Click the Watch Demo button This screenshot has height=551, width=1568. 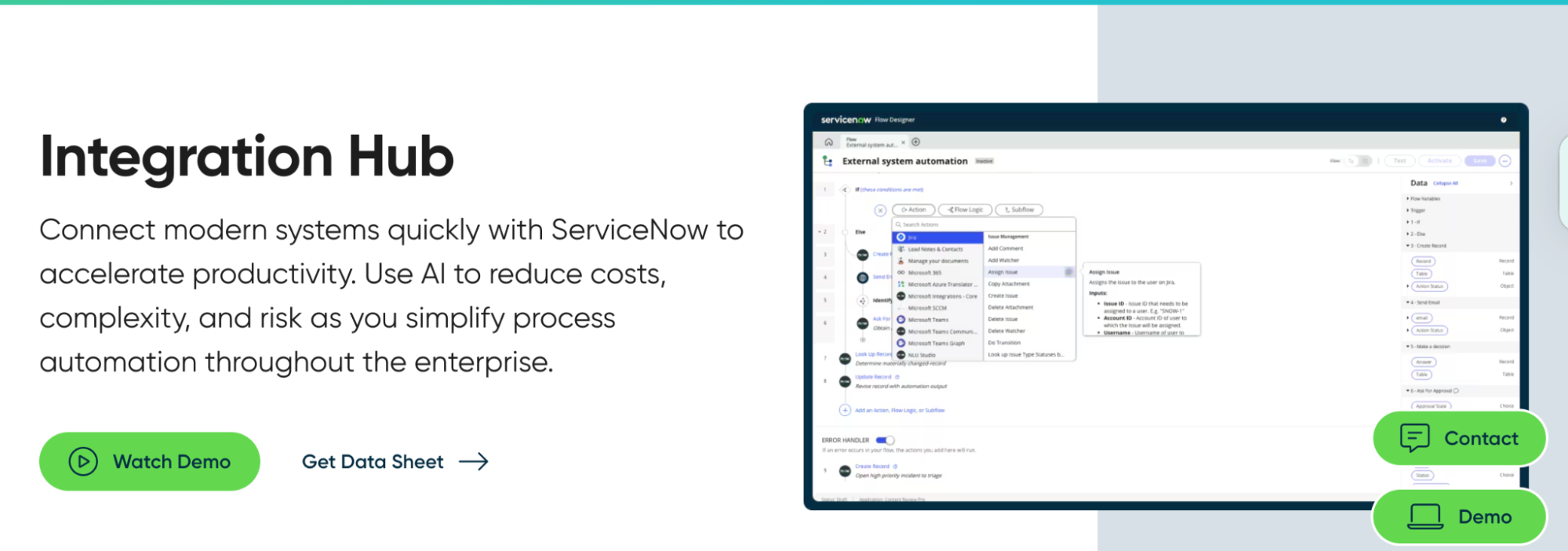[149, 462]
